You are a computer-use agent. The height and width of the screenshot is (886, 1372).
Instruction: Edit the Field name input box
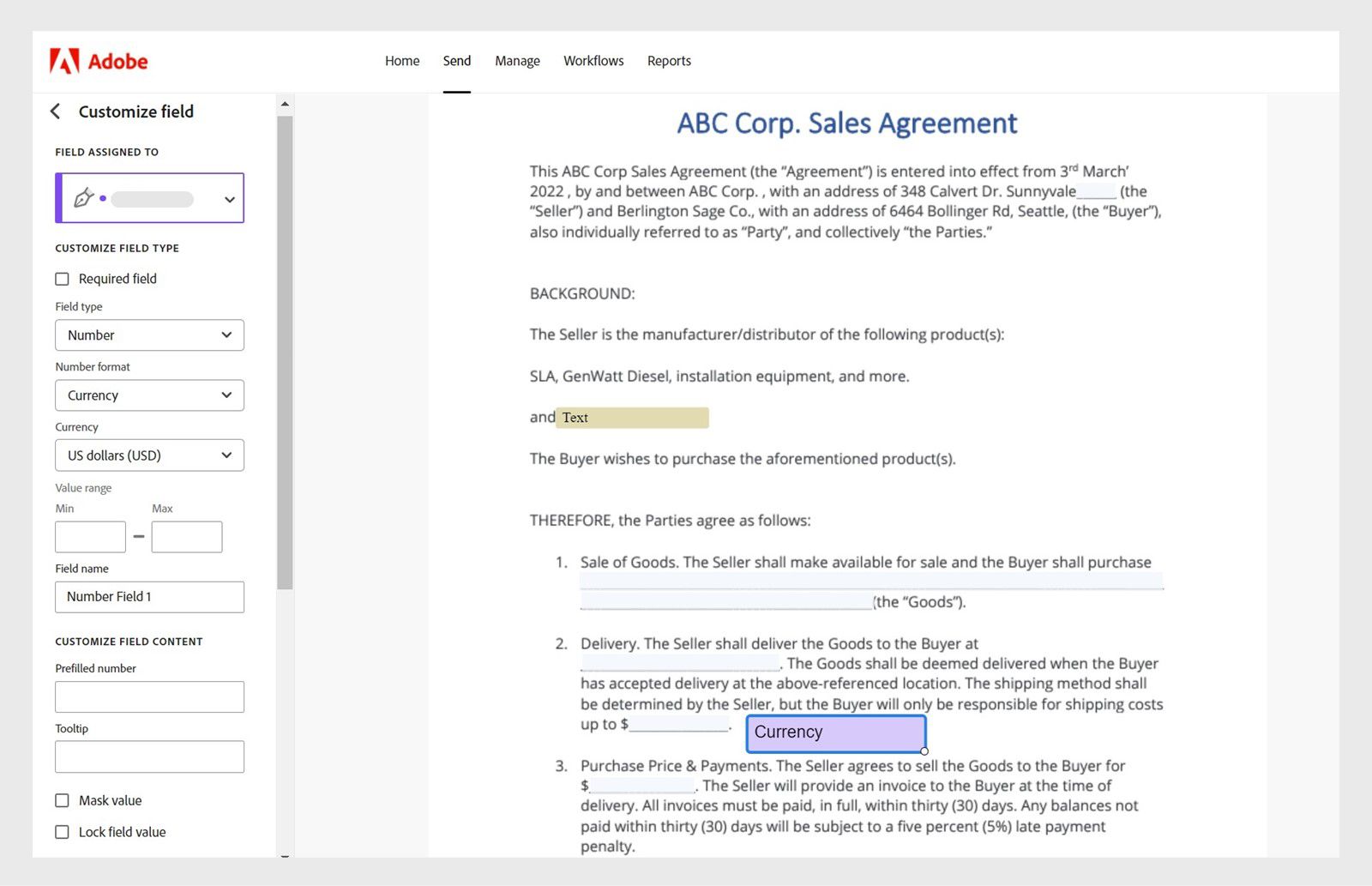150,597
